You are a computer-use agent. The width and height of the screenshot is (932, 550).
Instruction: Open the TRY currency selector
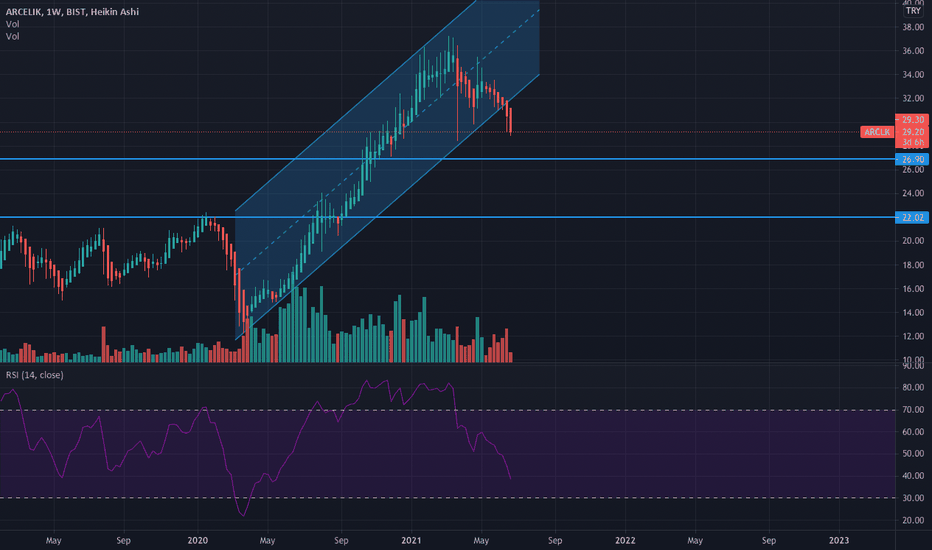click(914, 11)
